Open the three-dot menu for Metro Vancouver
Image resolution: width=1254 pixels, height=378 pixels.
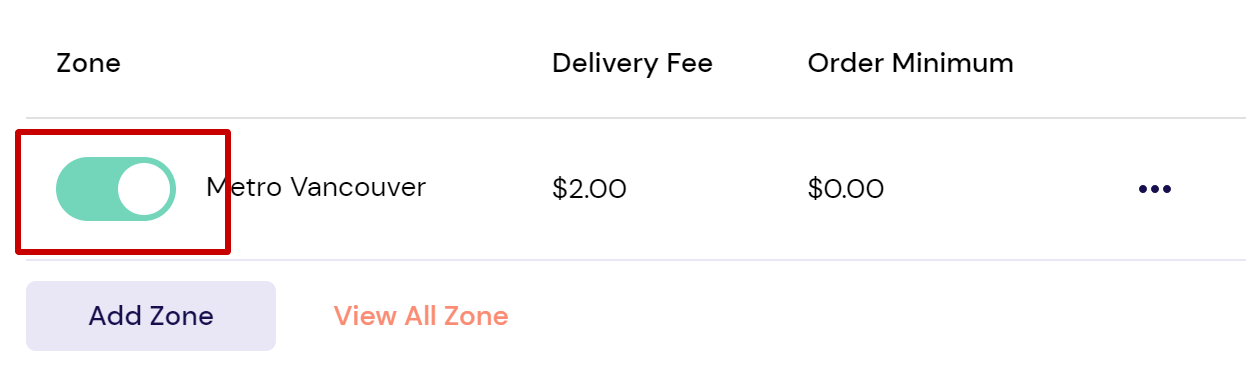(1154, 189)
